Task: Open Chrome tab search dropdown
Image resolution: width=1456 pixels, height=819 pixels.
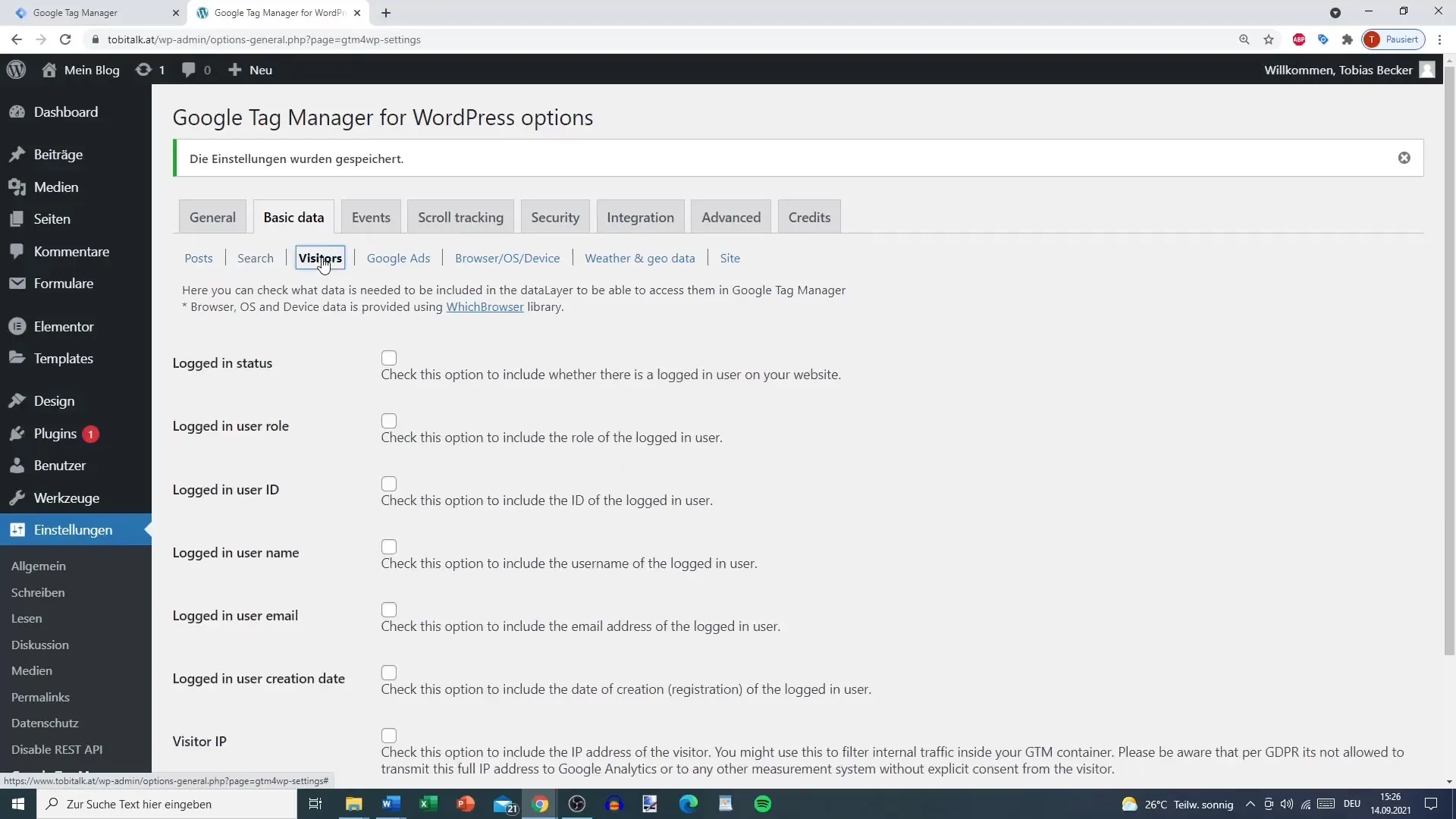Action: (x=1335, y=13)
